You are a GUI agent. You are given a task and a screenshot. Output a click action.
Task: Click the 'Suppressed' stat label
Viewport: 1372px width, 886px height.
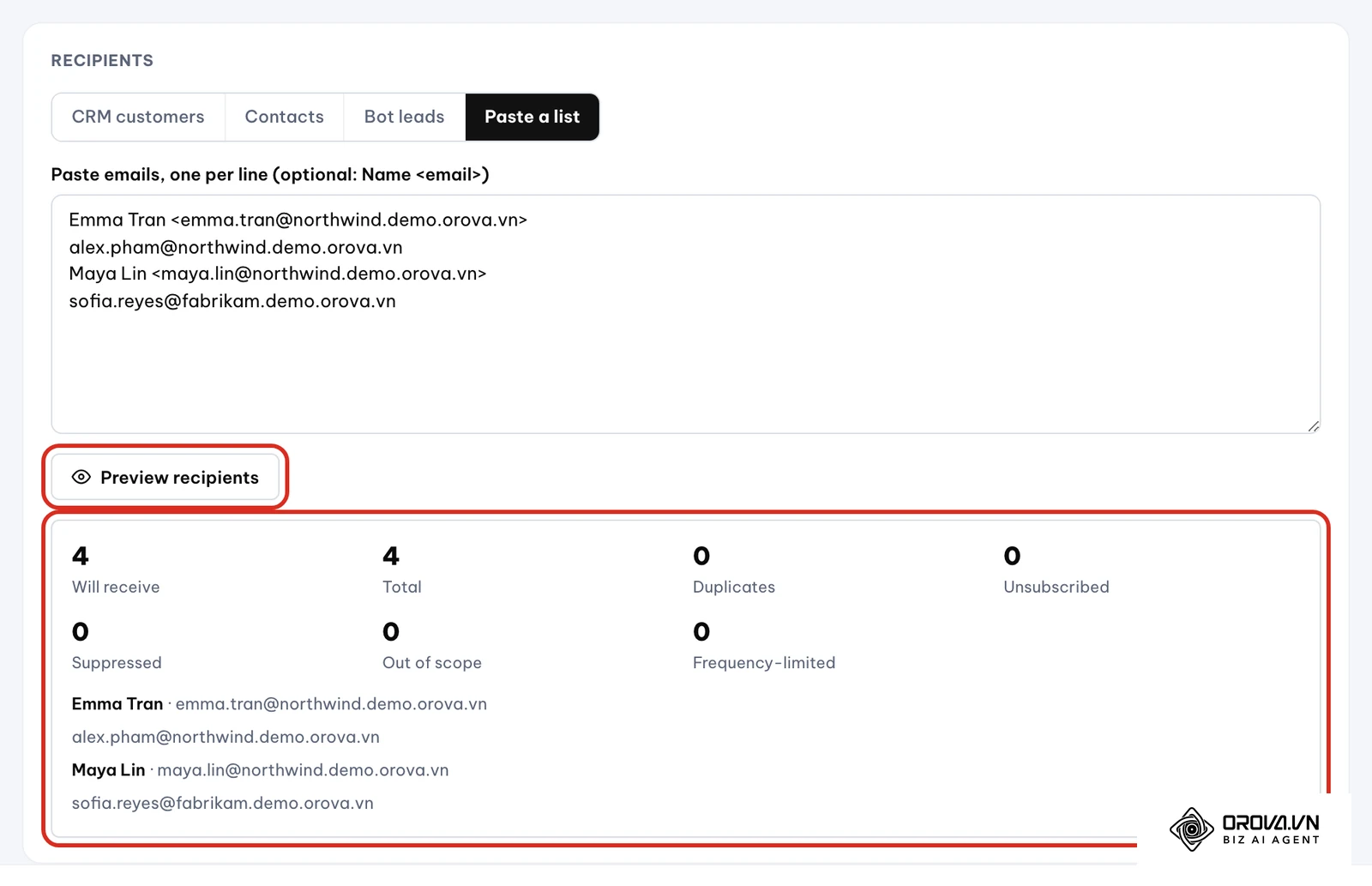pos(117,663)
